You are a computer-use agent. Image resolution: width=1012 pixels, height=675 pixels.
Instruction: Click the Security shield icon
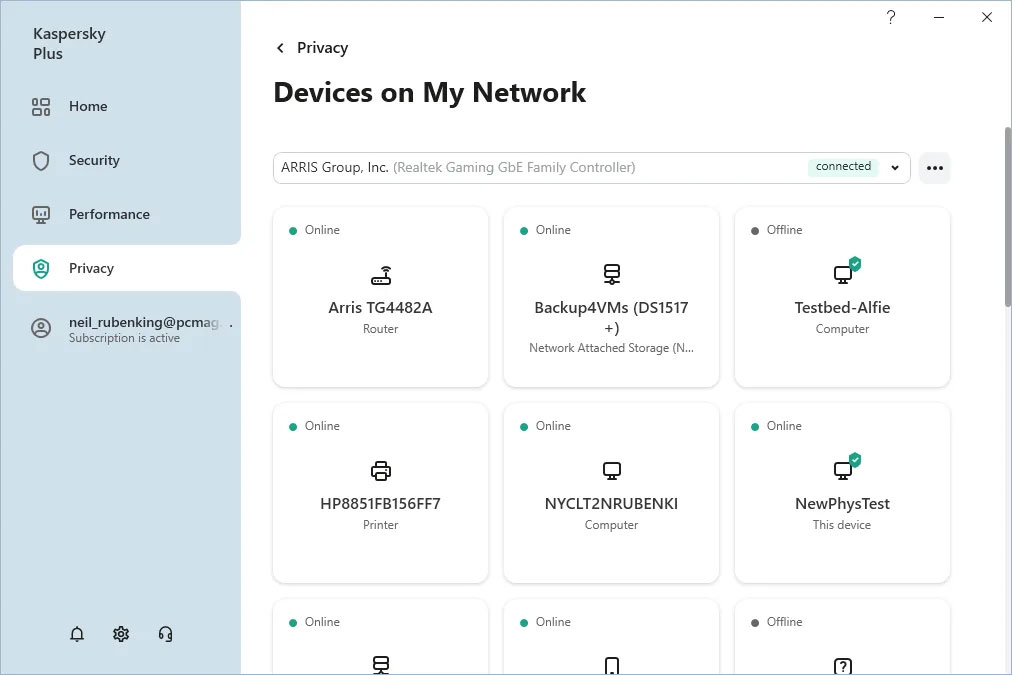pos(41,161)
